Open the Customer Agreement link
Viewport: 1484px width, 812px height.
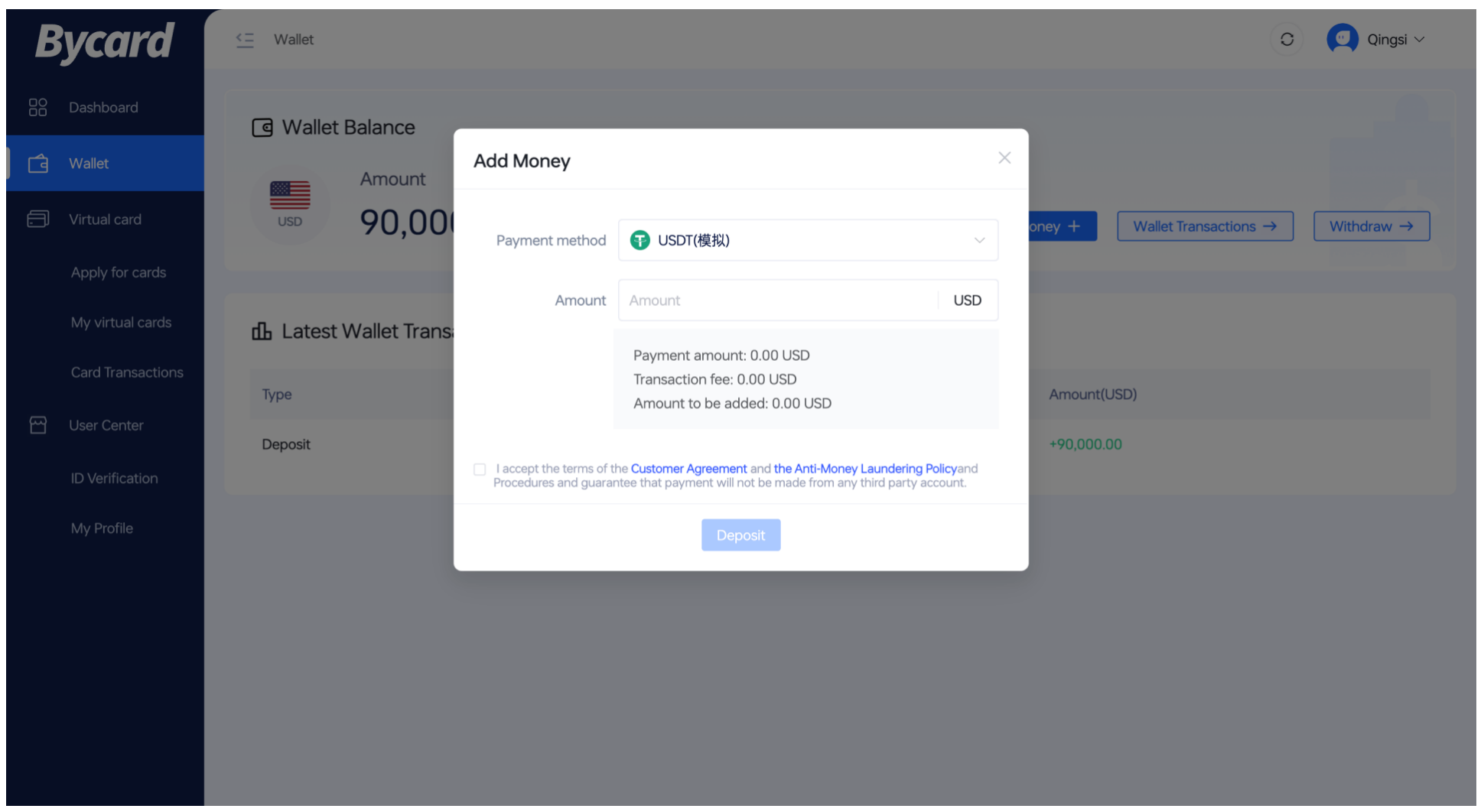click(x=688, y=469)
